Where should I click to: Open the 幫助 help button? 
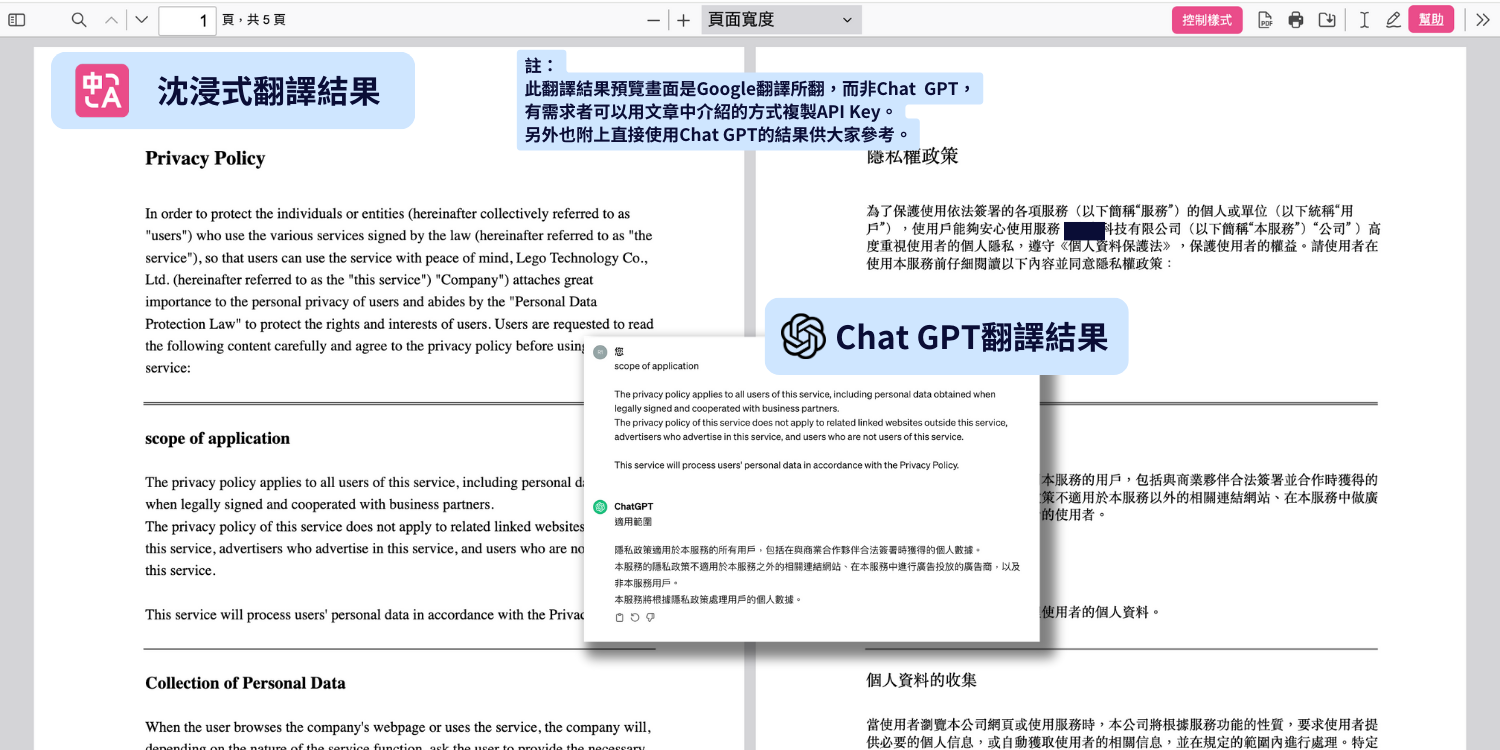point(1431,20)
